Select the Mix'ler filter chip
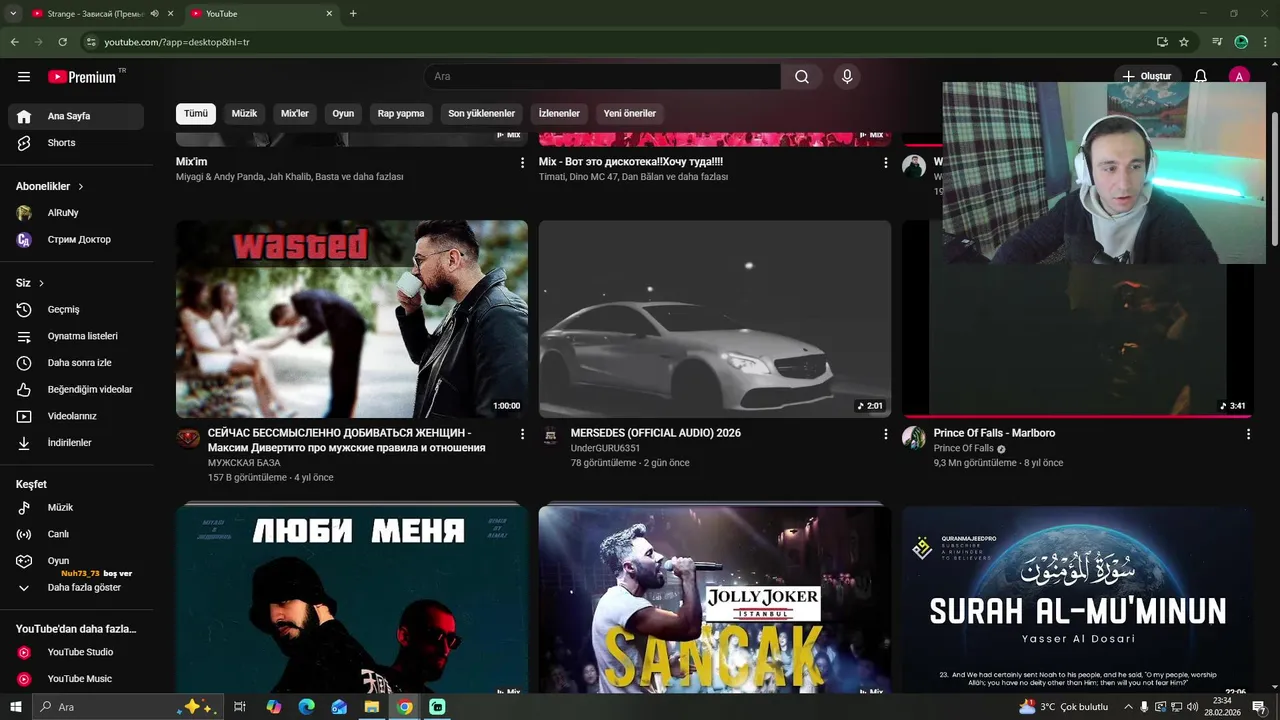This screenshot has width=1280, height=720. 295,114
